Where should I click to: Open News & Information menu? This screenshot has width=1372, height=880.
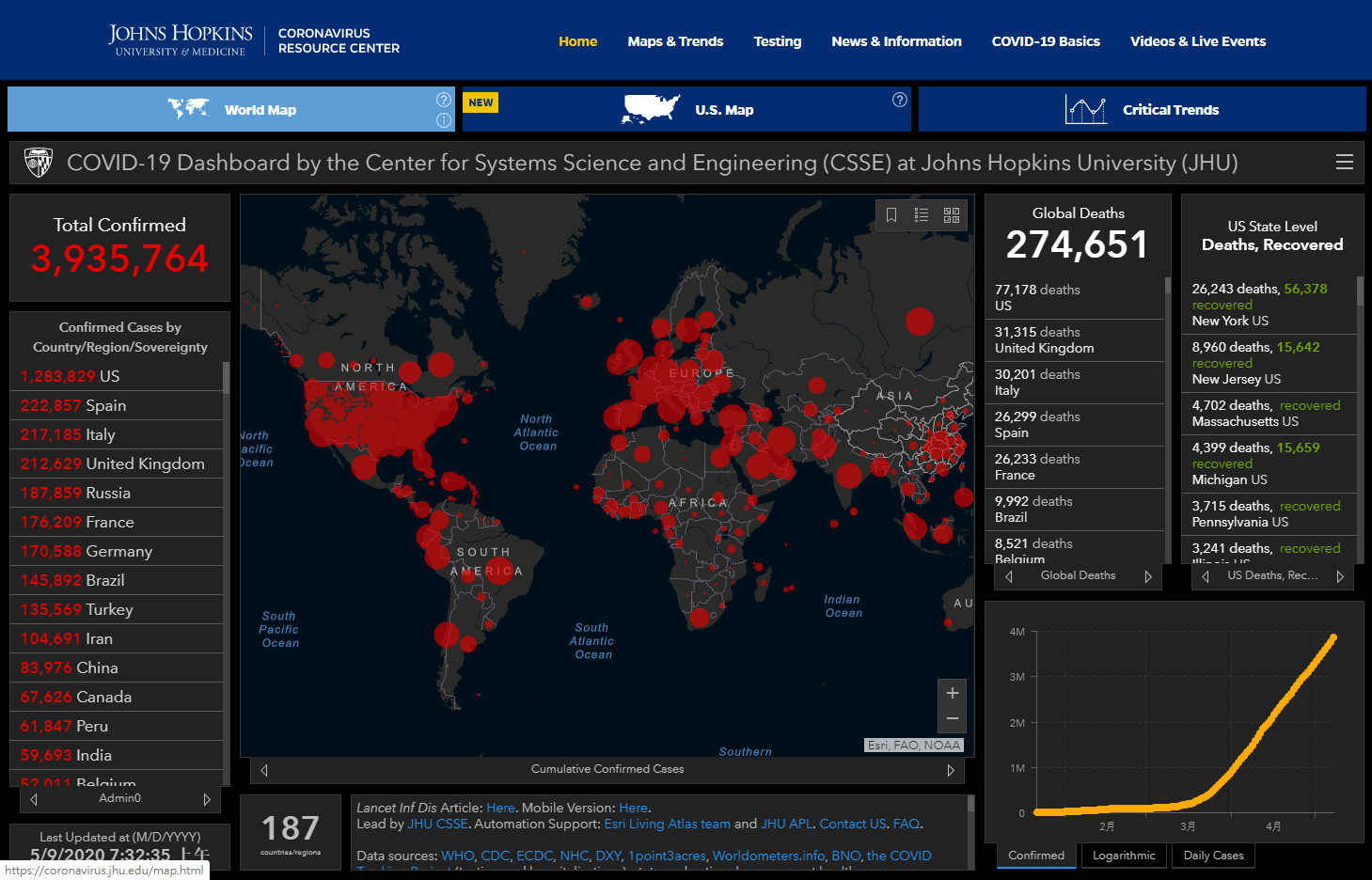pyautogui.click(x=896, y=41)
